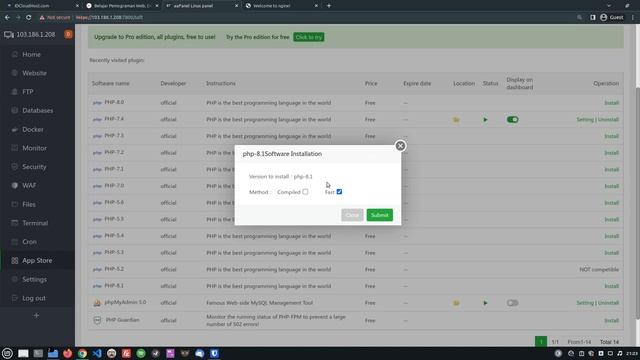This screenshot has height=360, width=640.
Task: Click the orange notification badge near server IP
Action: (68, 34)
